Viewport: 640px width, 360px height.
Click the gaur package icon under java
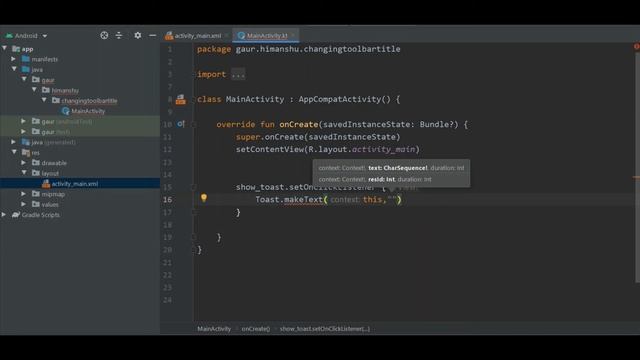36,80
